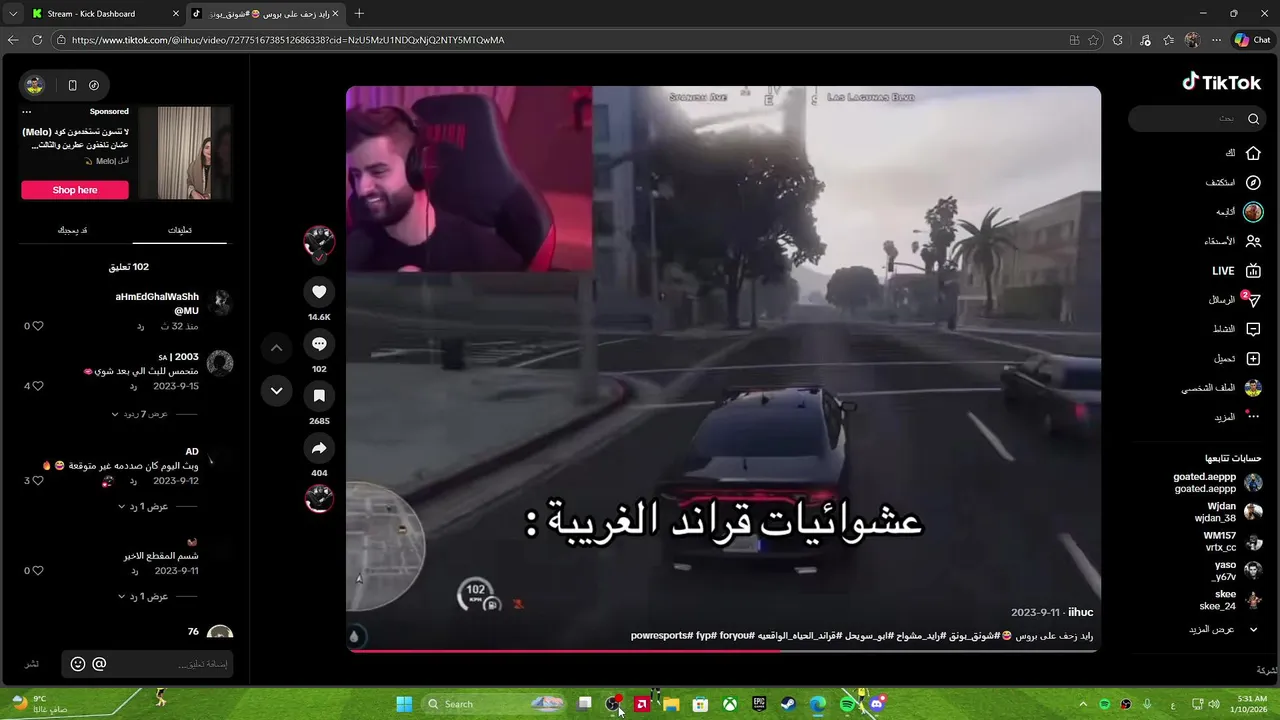Reply to aHmEdGhalWaShh comment via رد
This screenshot has height=720, width=1280.
141,327
